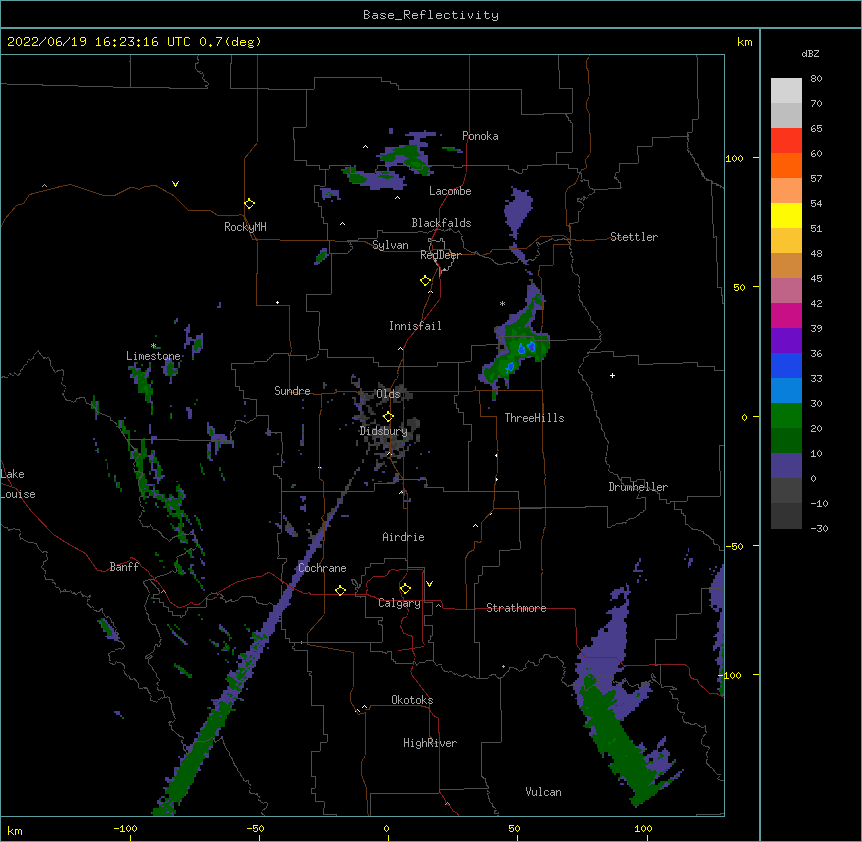Click the magenta 42 dBZ legend swatch

point(786,315)
